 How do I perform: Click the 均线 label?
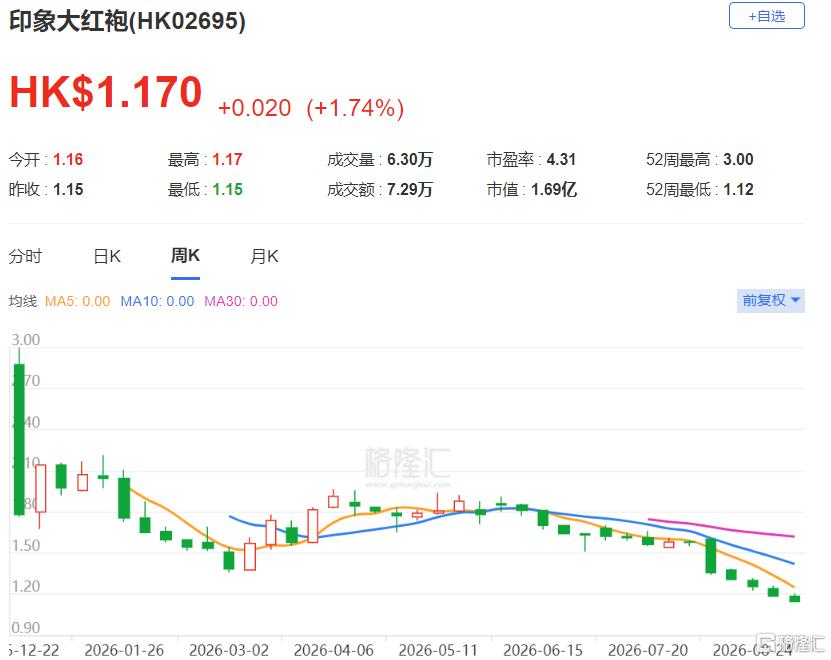tap(23, 301)
